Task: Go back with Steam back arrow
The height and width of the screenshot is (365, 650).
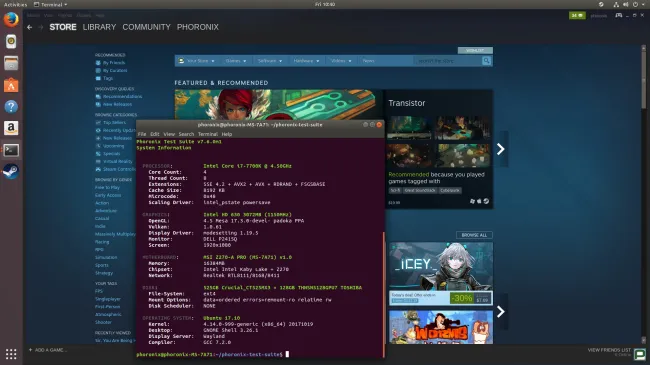Action: [x=29, y=27]
